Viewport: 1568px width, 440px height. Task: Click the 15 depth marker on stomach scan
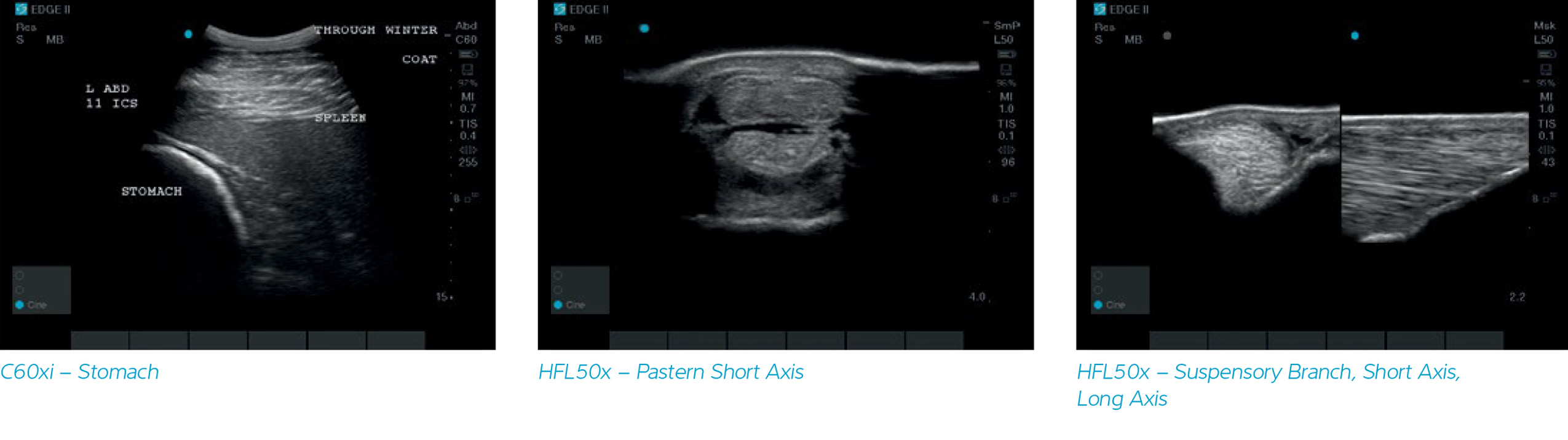click(442, 297)
